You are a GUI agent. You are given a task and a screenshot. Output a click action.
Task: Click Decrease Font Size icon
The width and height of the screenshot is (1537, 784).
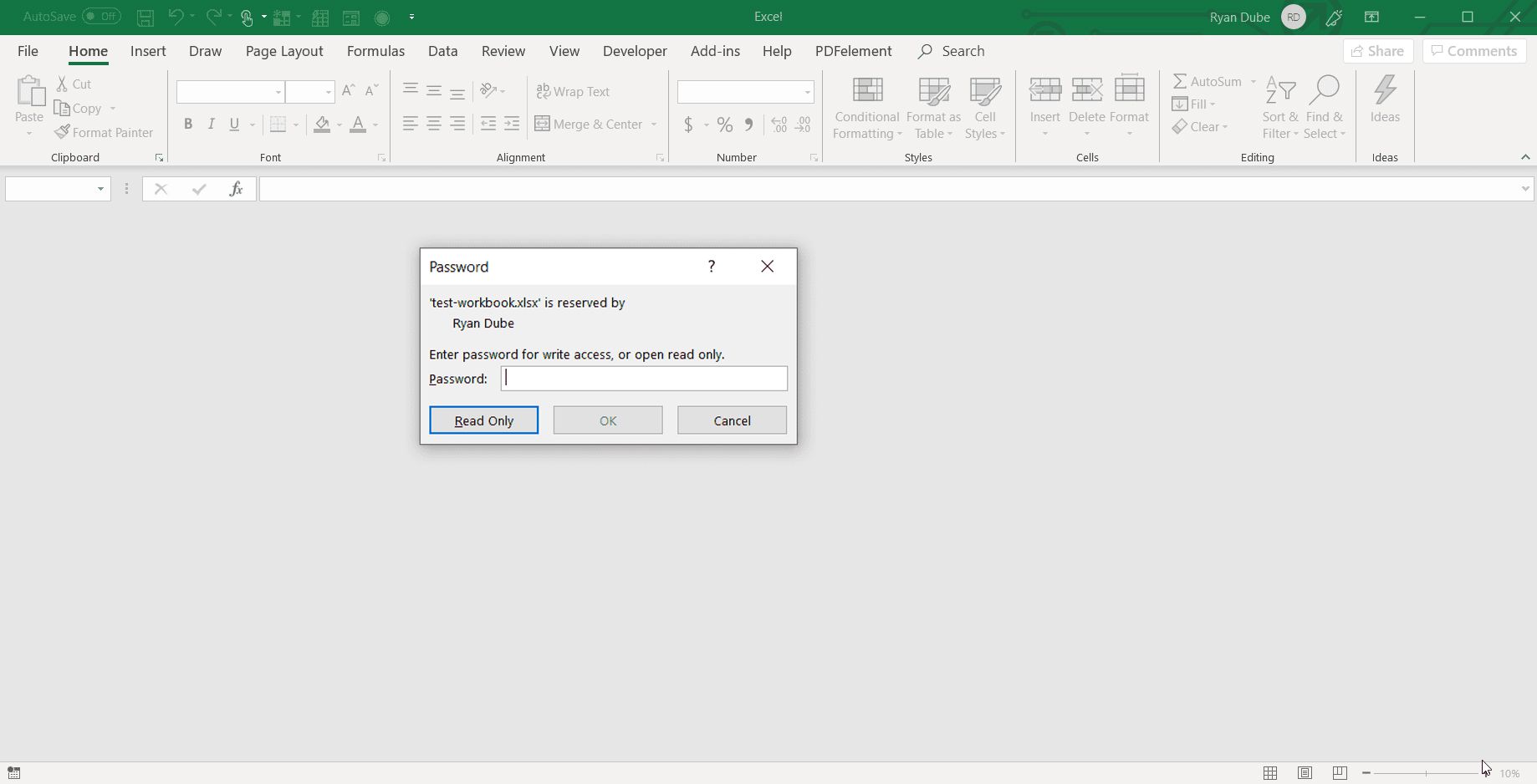tap(372, 90)
